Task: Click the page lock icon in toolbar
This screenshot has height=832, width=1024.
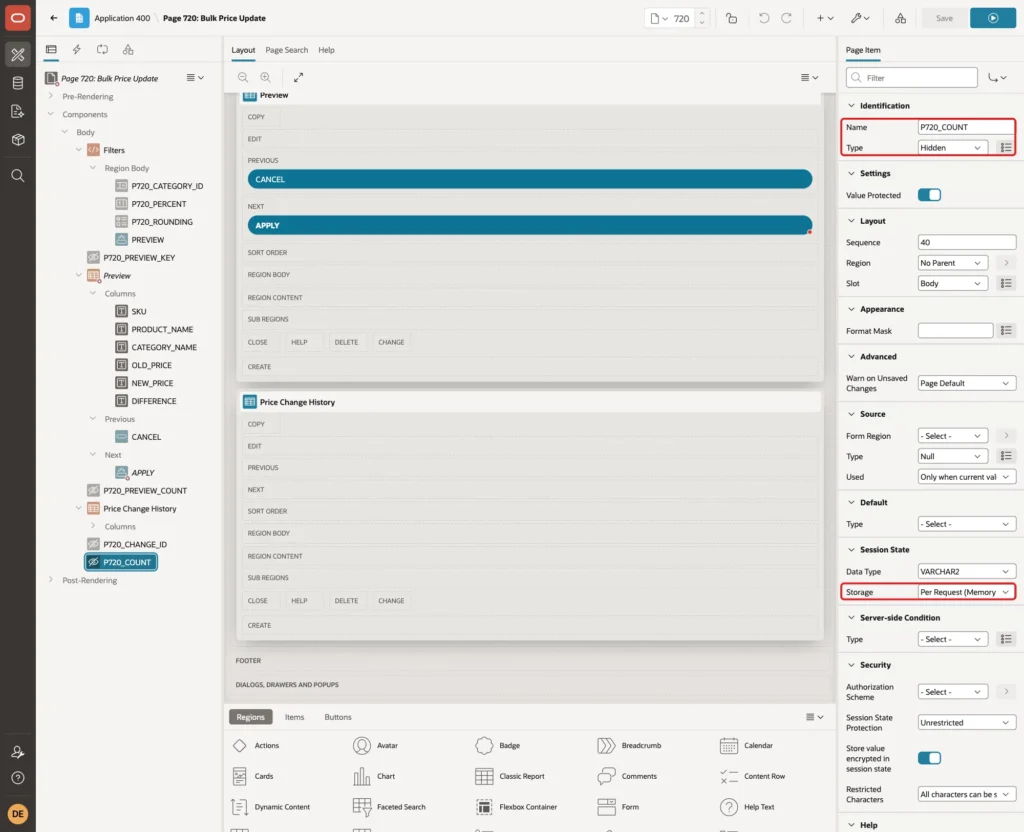Action: click(731, 18)
